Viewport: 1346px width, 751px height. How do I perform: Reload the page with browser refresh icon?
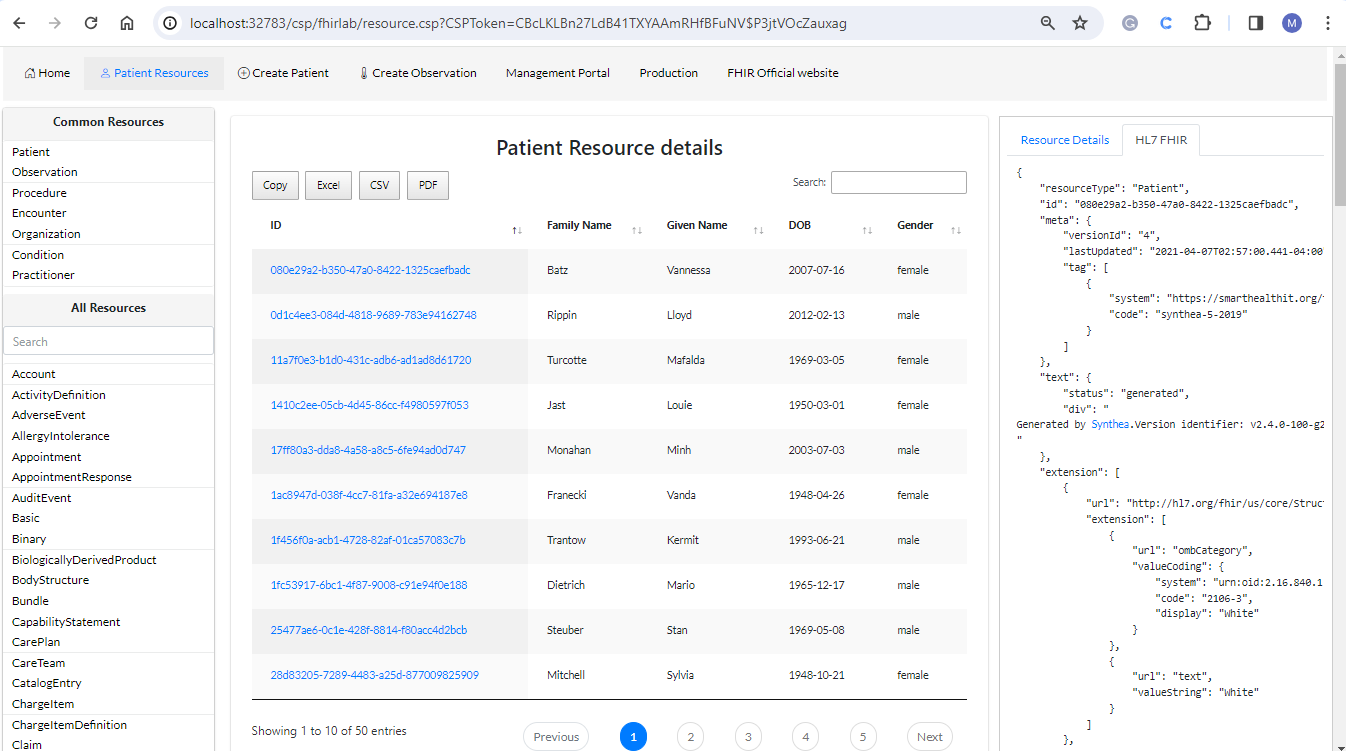tap(91, 23)
